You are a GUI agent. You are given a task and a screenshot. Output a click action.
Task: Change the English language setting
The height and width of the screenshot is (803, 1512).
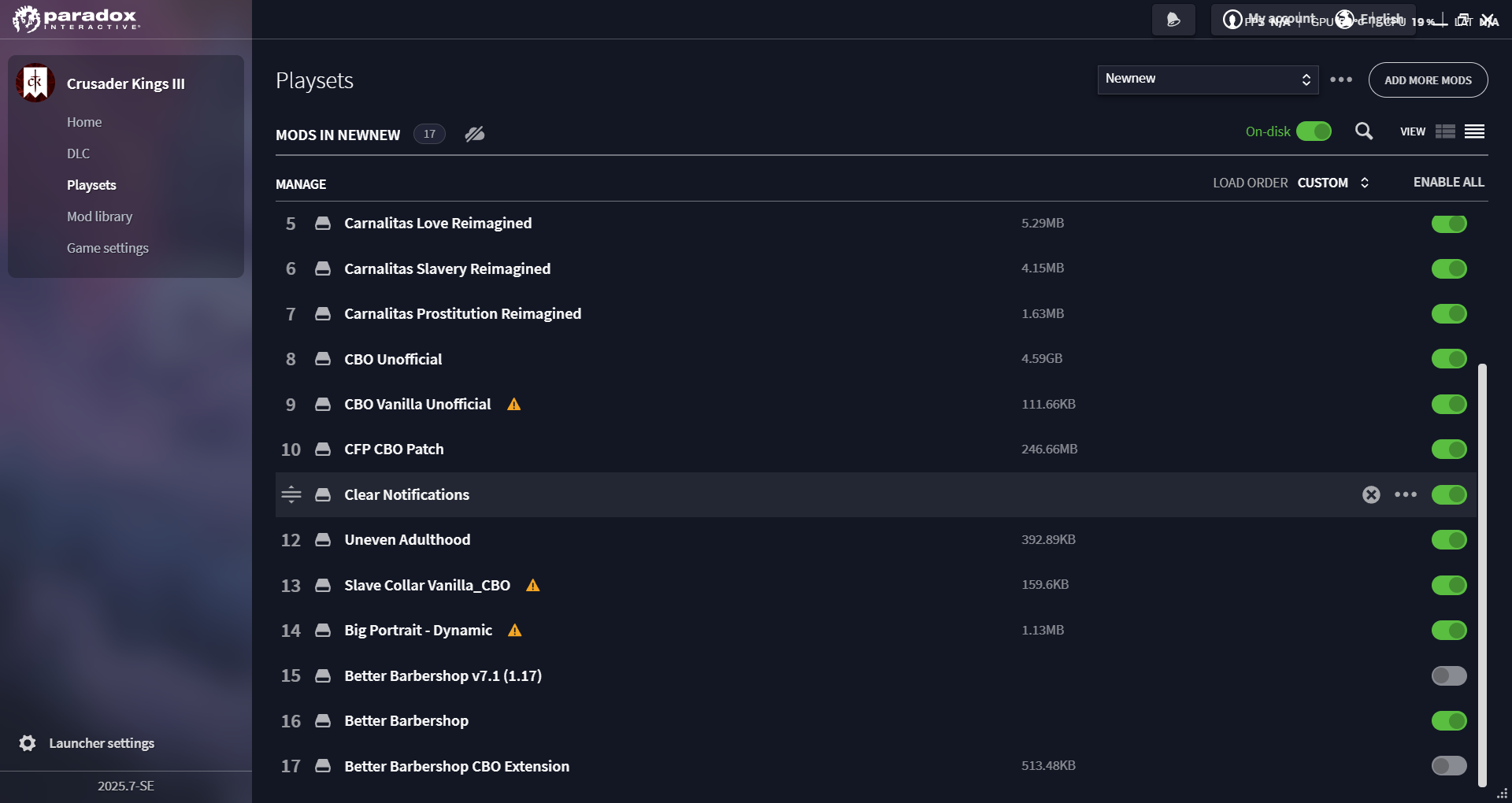(1370, 20)
